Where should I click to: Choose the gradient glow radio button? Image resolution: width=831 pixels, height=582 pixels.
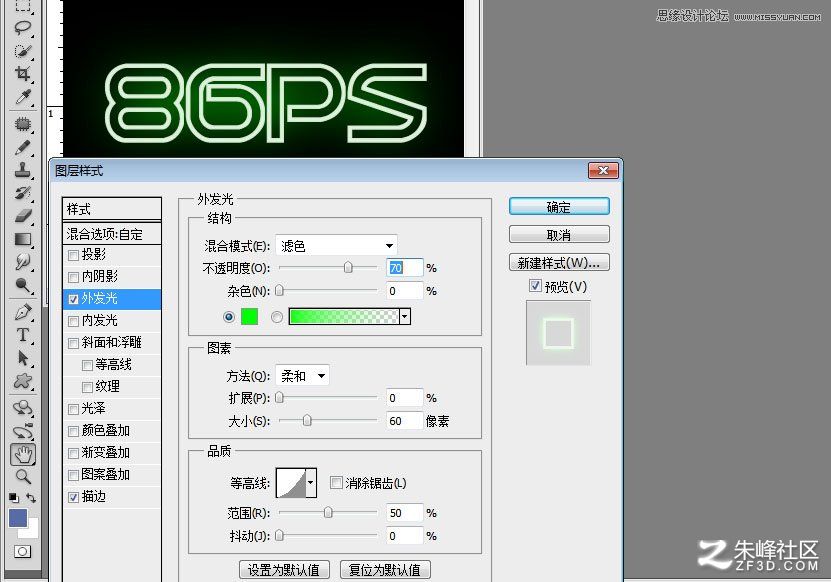click(277, 317)
